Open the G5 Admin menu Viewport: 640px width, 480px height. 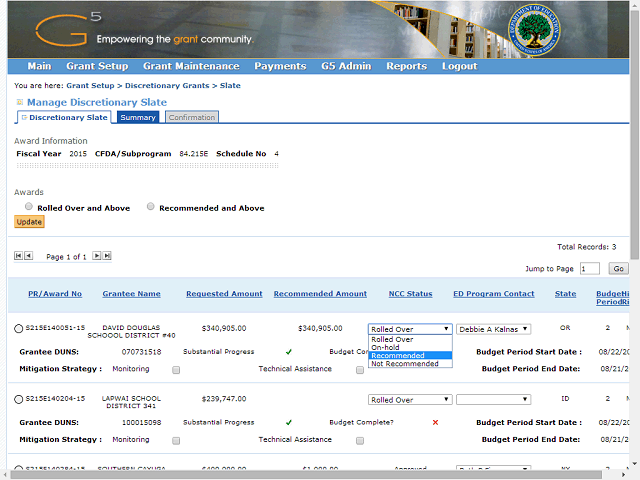(x=346, y=66)
